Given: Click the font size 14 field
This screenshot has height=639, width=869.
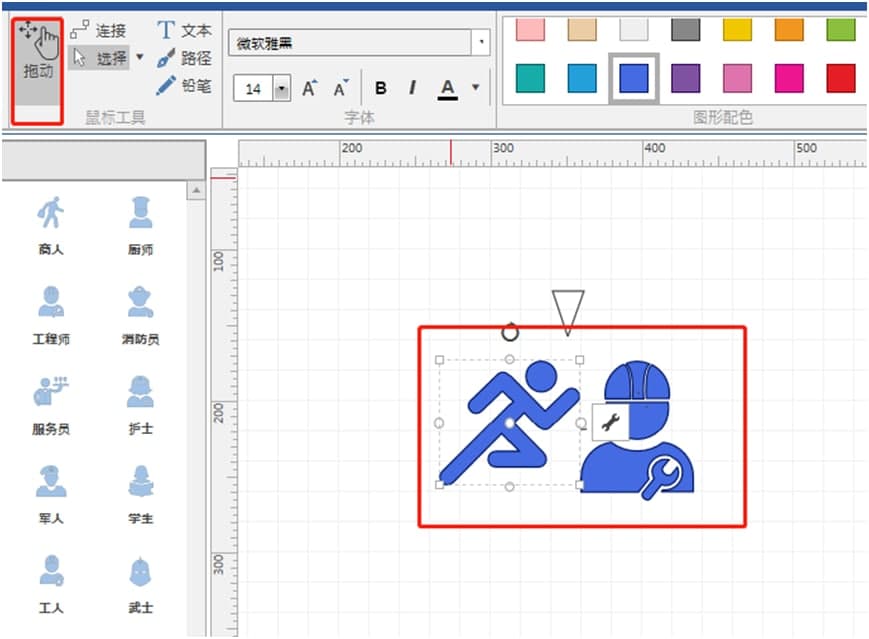Looking at the screenshot, I should (x=254, y=89).
